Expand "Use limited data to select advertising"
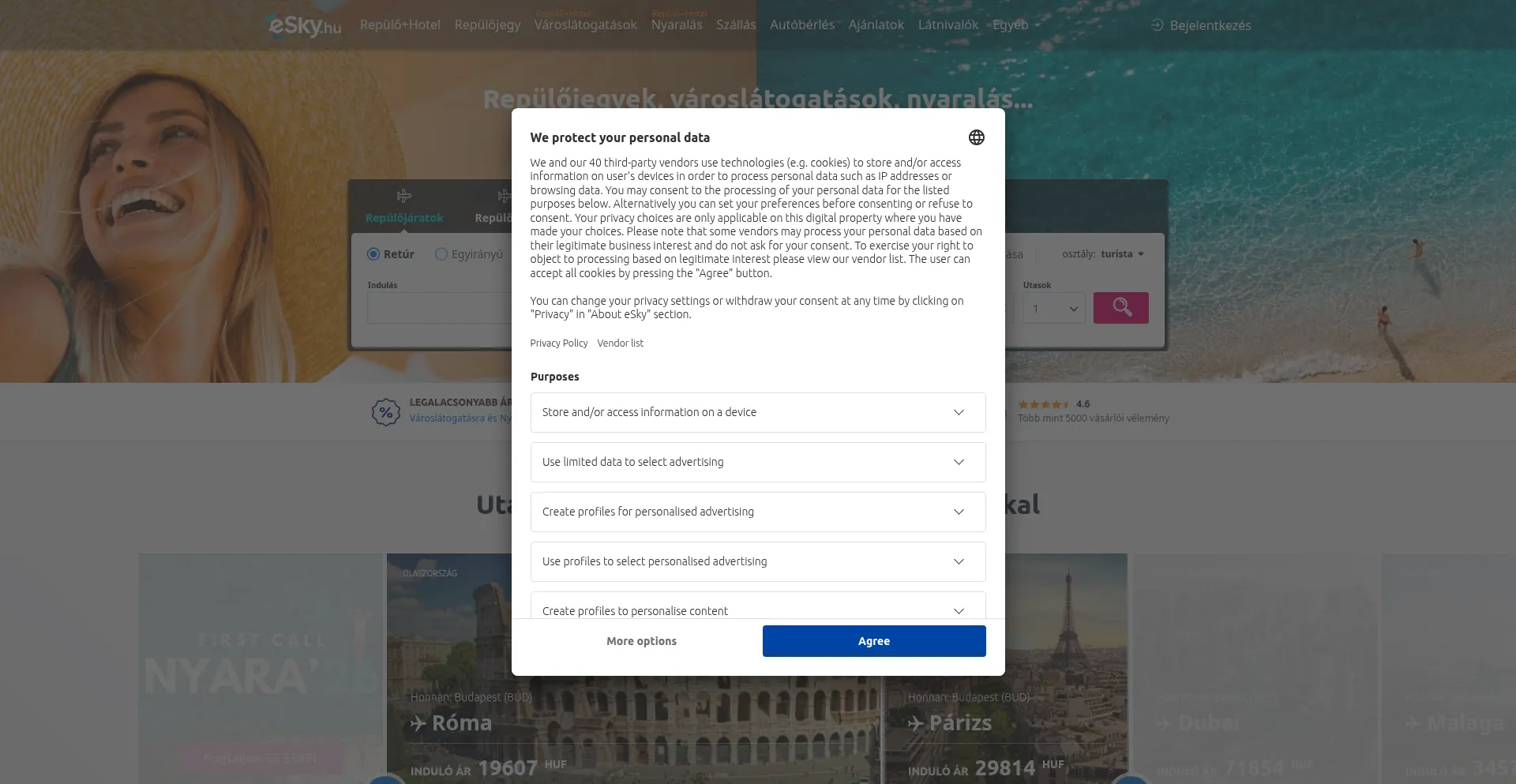Image resolution: width=1516 pixels, height=784 pixels. pos(757,462)
